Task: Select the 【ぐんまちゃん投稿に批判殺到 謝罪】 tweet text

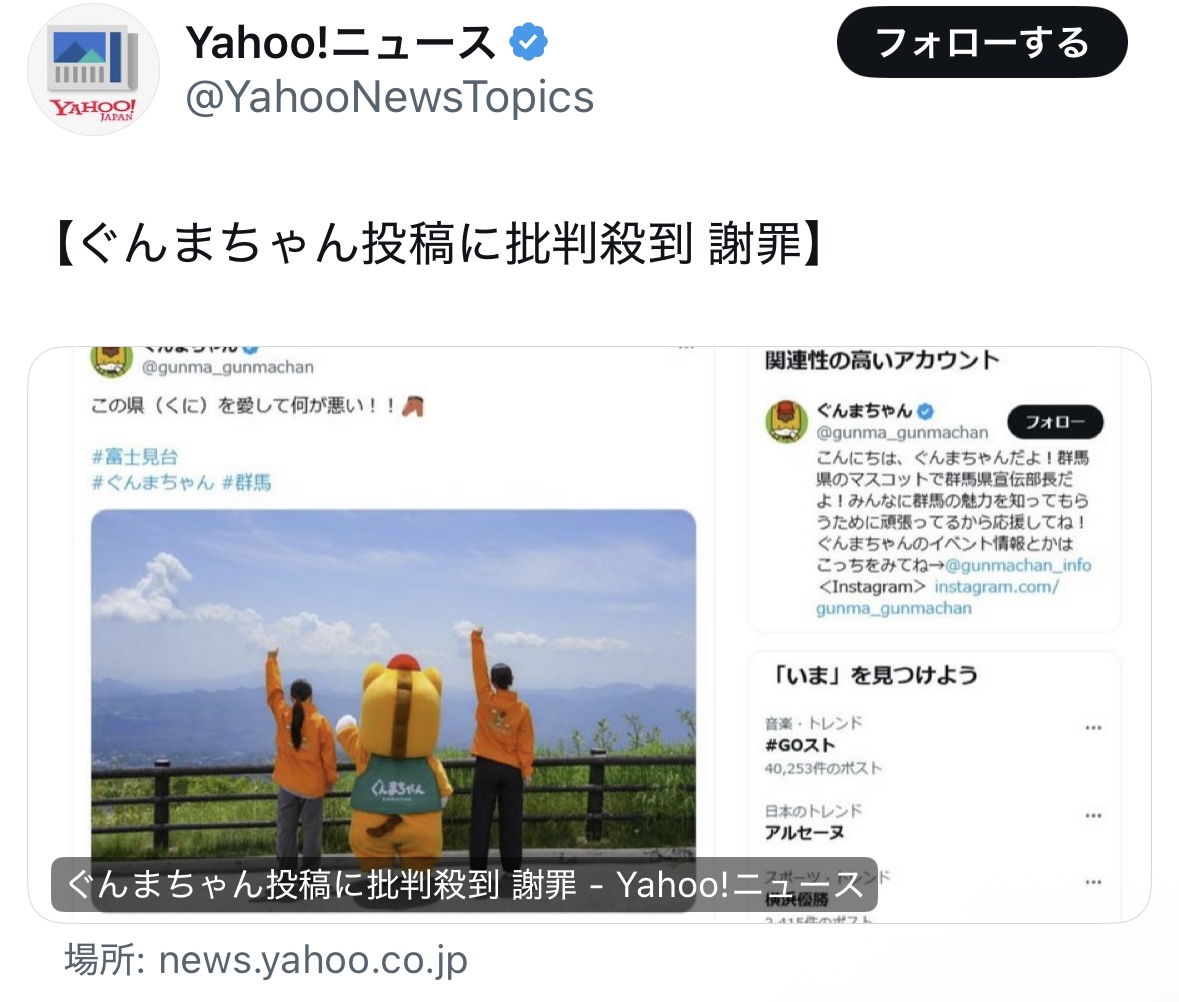Action: coord(438,244)
